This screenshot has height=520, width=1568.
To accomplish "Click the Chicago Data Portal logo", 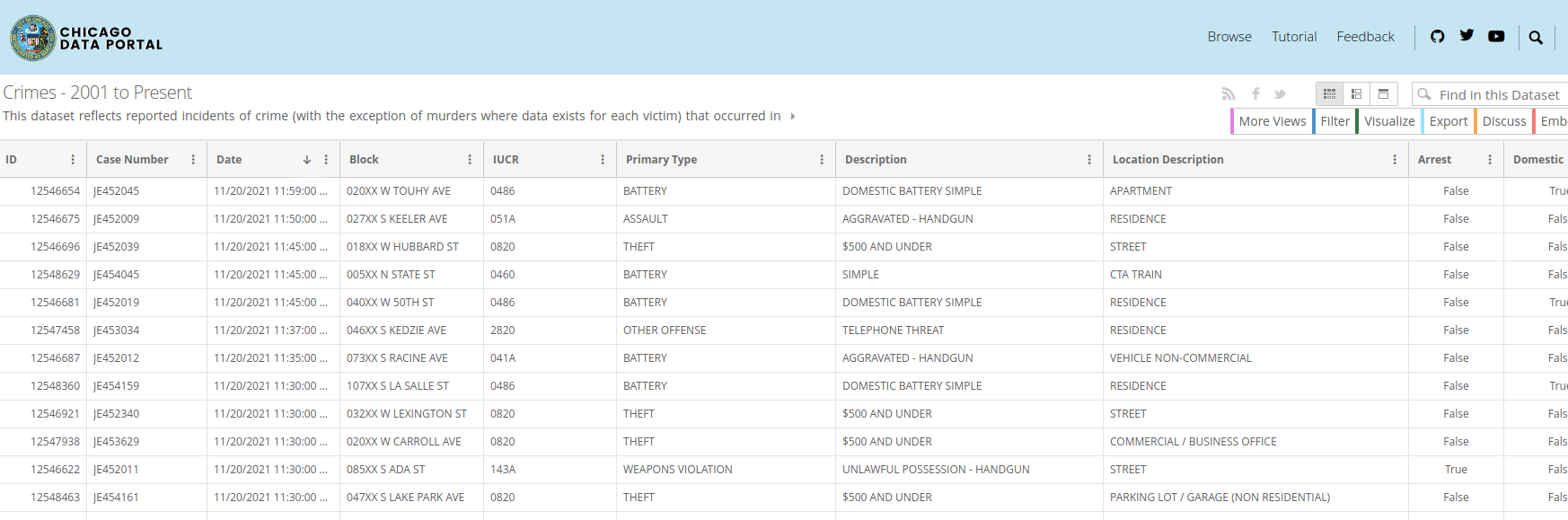I will click(x=86, y=38).
